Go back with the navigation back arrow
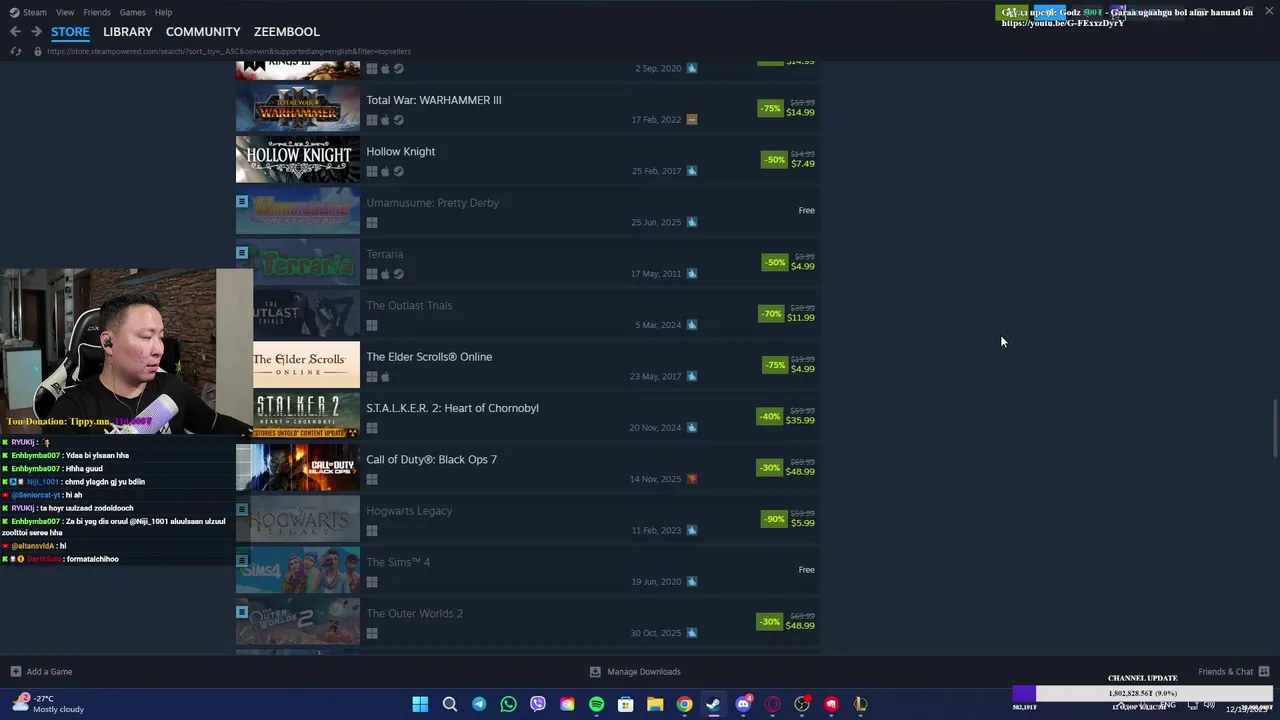The width and height of the screenshot is (1280, 720). (x=15, y=32)
